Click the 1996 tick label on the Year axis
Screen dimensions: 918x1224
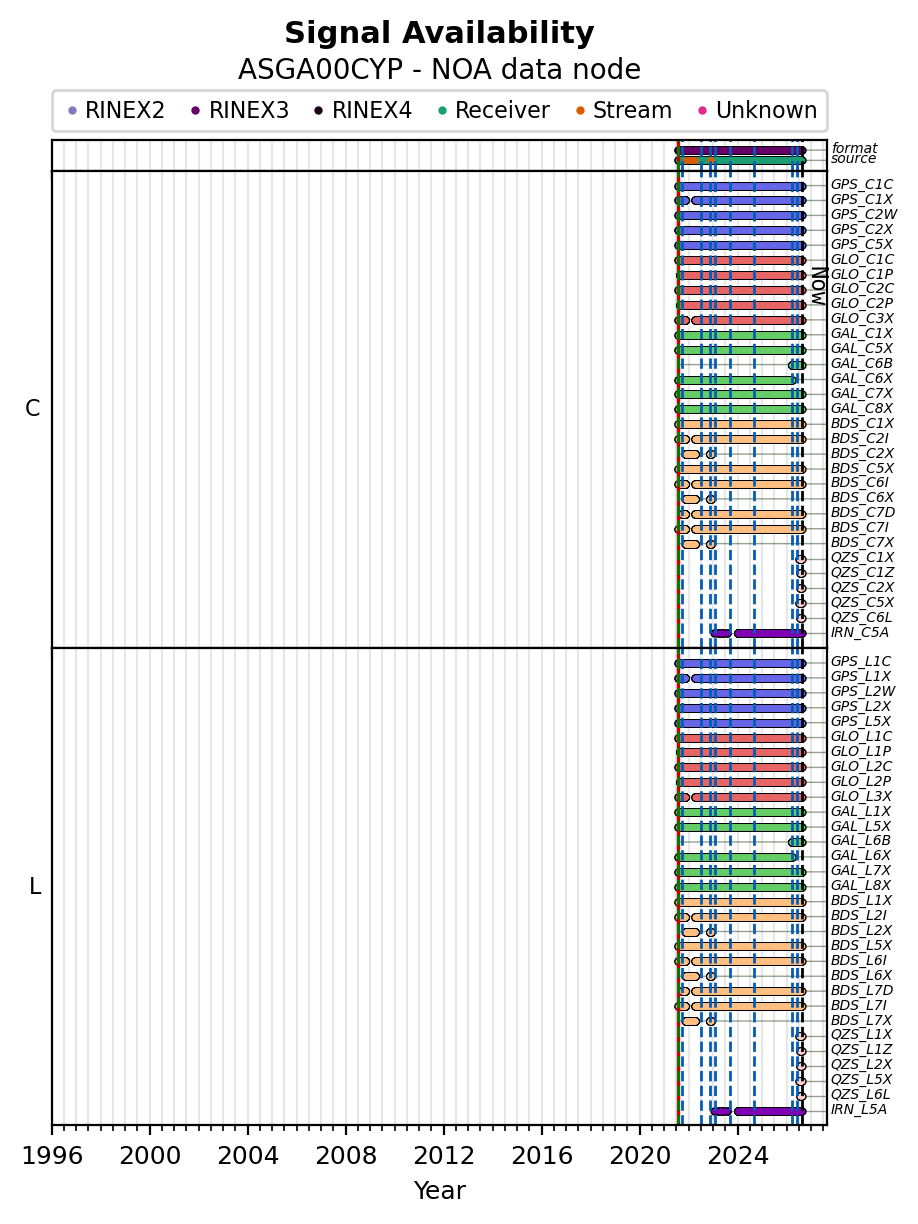tap(52, 1156)
